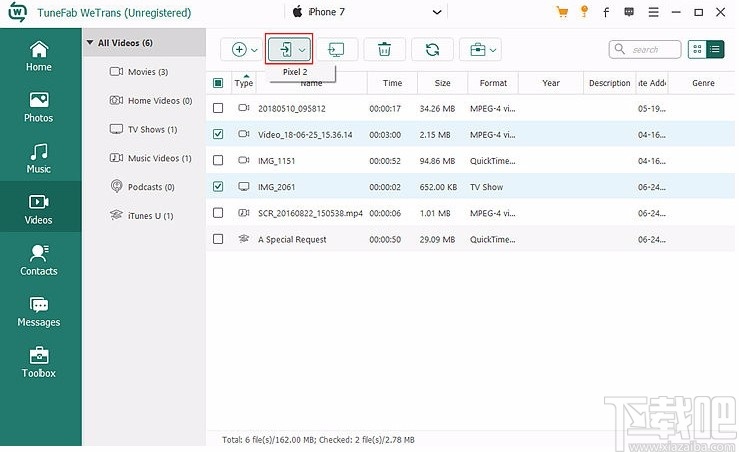Select file name SCR_20160822_150538.mp4
Screen dimensions: 739x452
(x=310, y=213)
